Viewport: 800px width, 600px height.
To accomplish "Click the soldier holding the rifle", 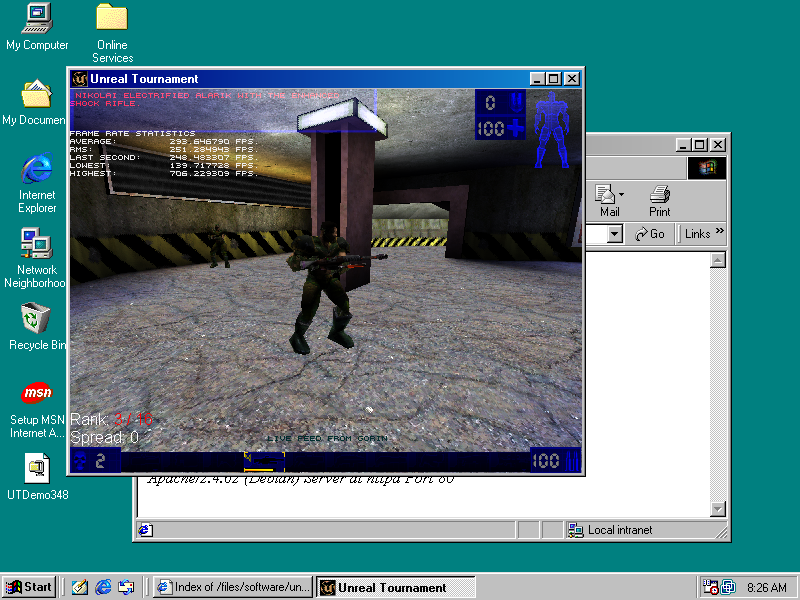I will coord(328,288).
